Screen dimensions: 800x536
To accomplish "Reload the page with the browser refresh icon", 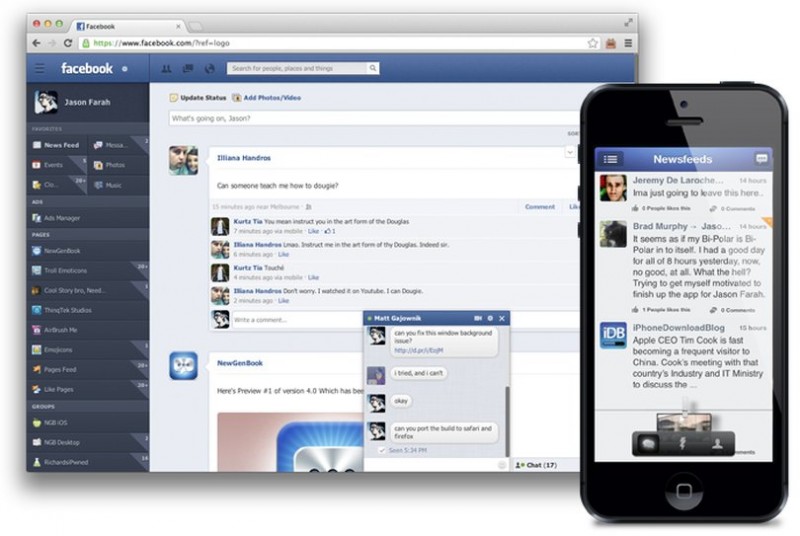I will (68, 43).
